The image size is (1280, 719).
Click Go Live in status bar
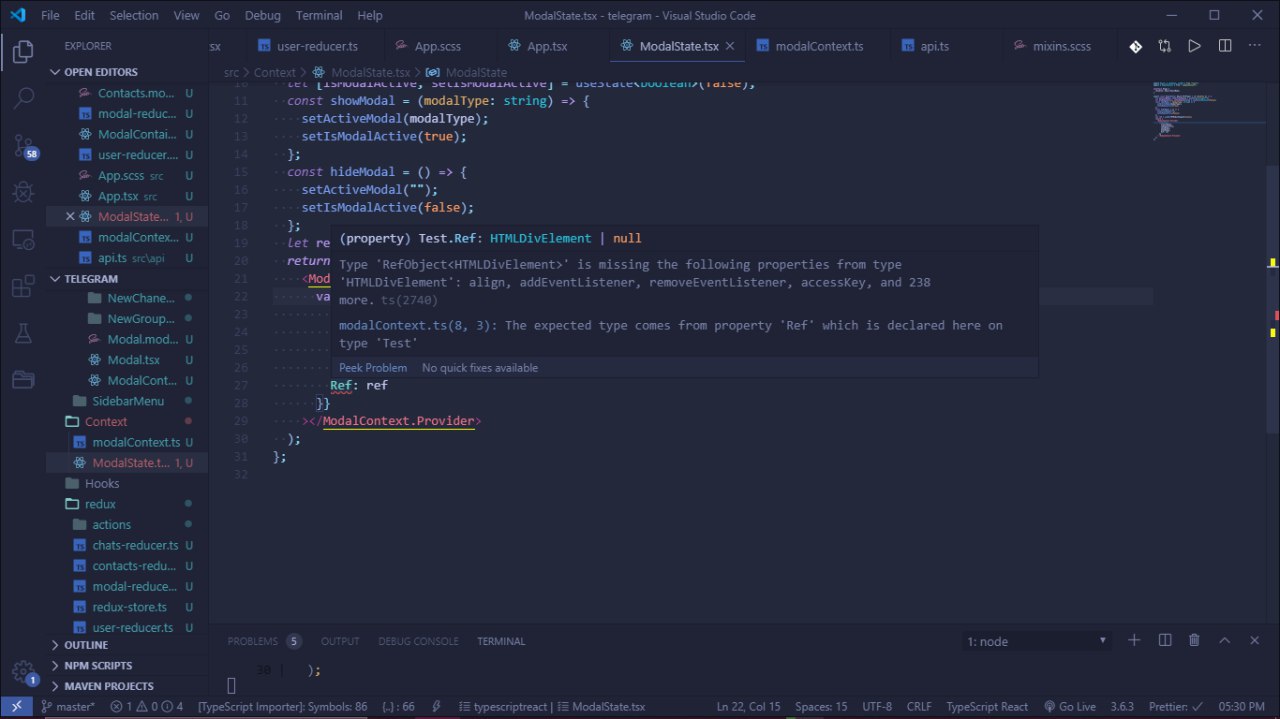[1069, 707]
